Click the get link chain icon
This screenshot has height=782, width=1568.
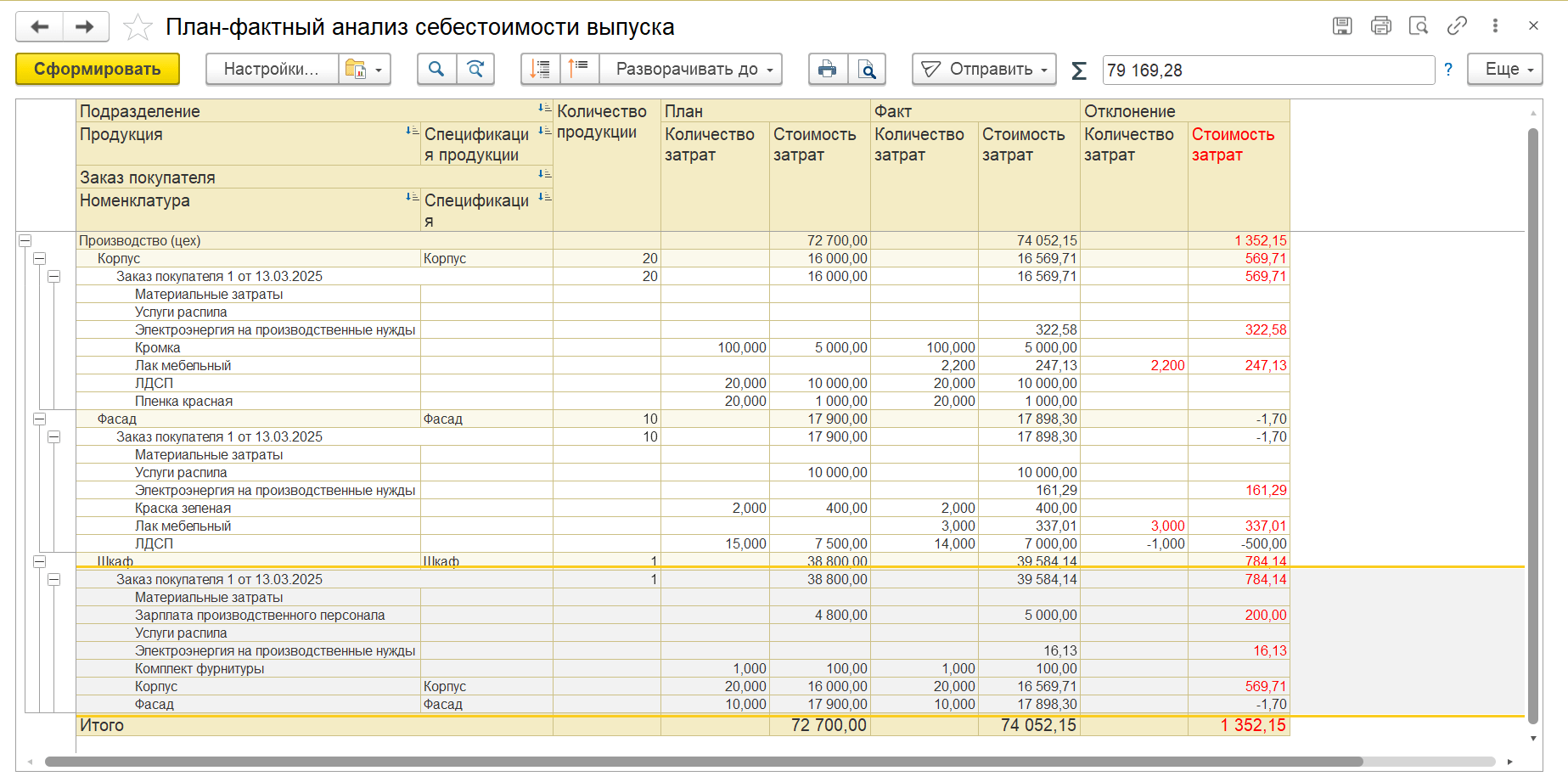click(x=1457, y=26)
